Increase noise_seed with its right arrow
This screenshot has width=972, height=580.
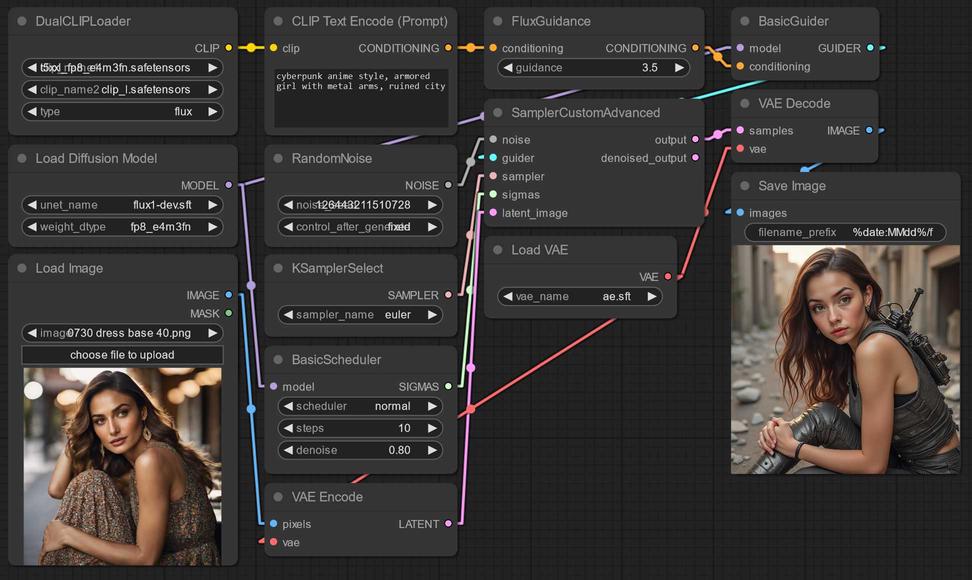click(432, 204)
